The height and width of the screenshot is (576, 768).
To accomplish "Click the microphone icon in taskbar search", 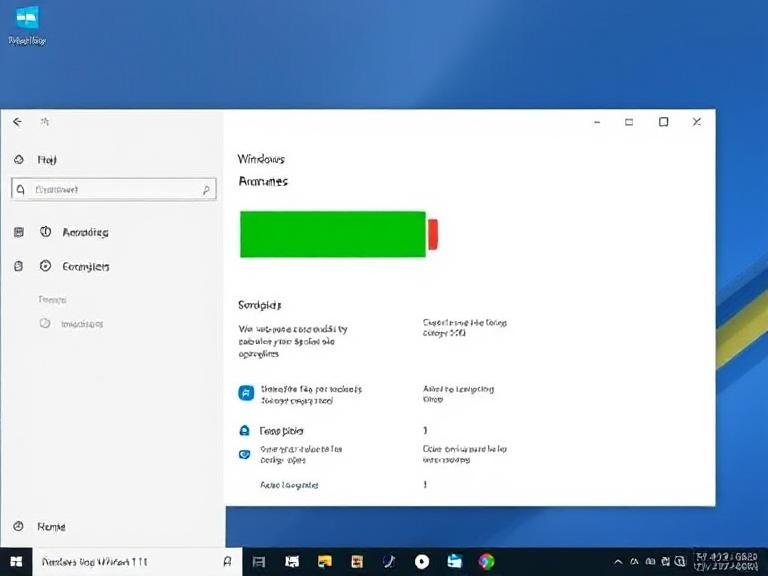I will click(x=227, y=561).
